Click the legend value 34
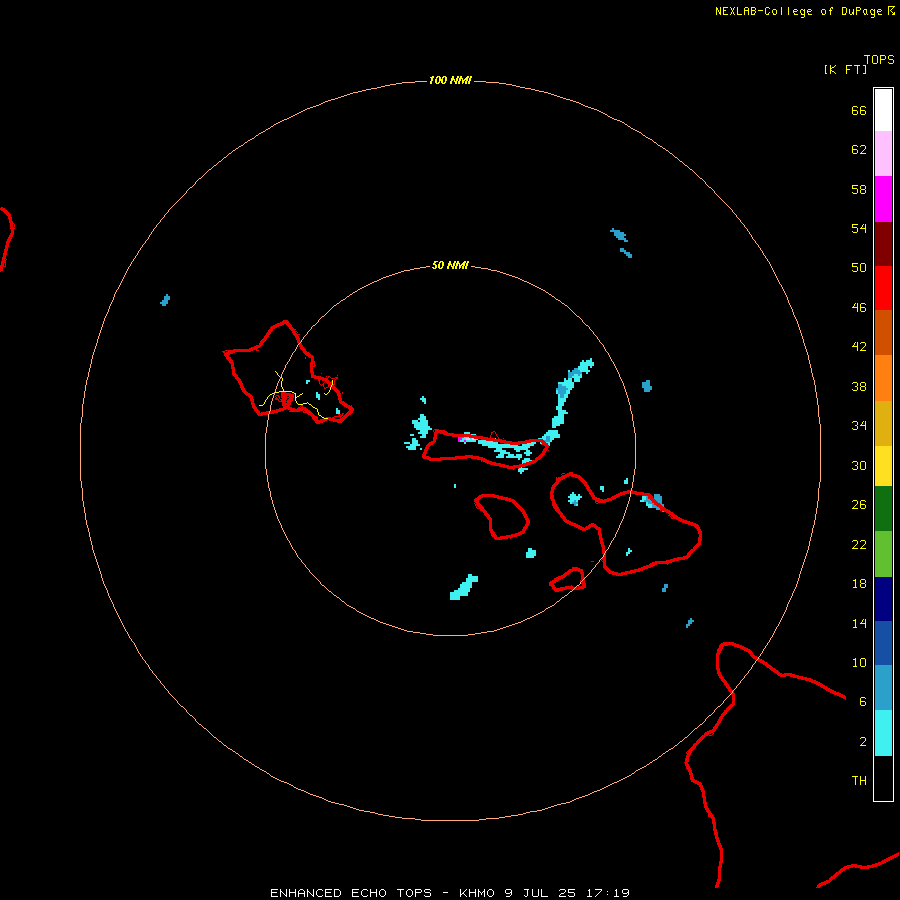The height and width of the screenshot is (900, 900). pyautogui.click(x=859, y=426)
